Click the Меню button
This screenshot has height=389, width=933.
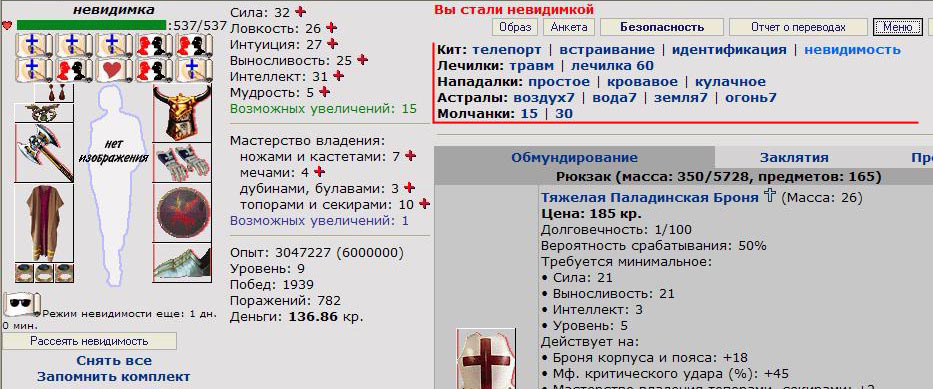point(897,27)
